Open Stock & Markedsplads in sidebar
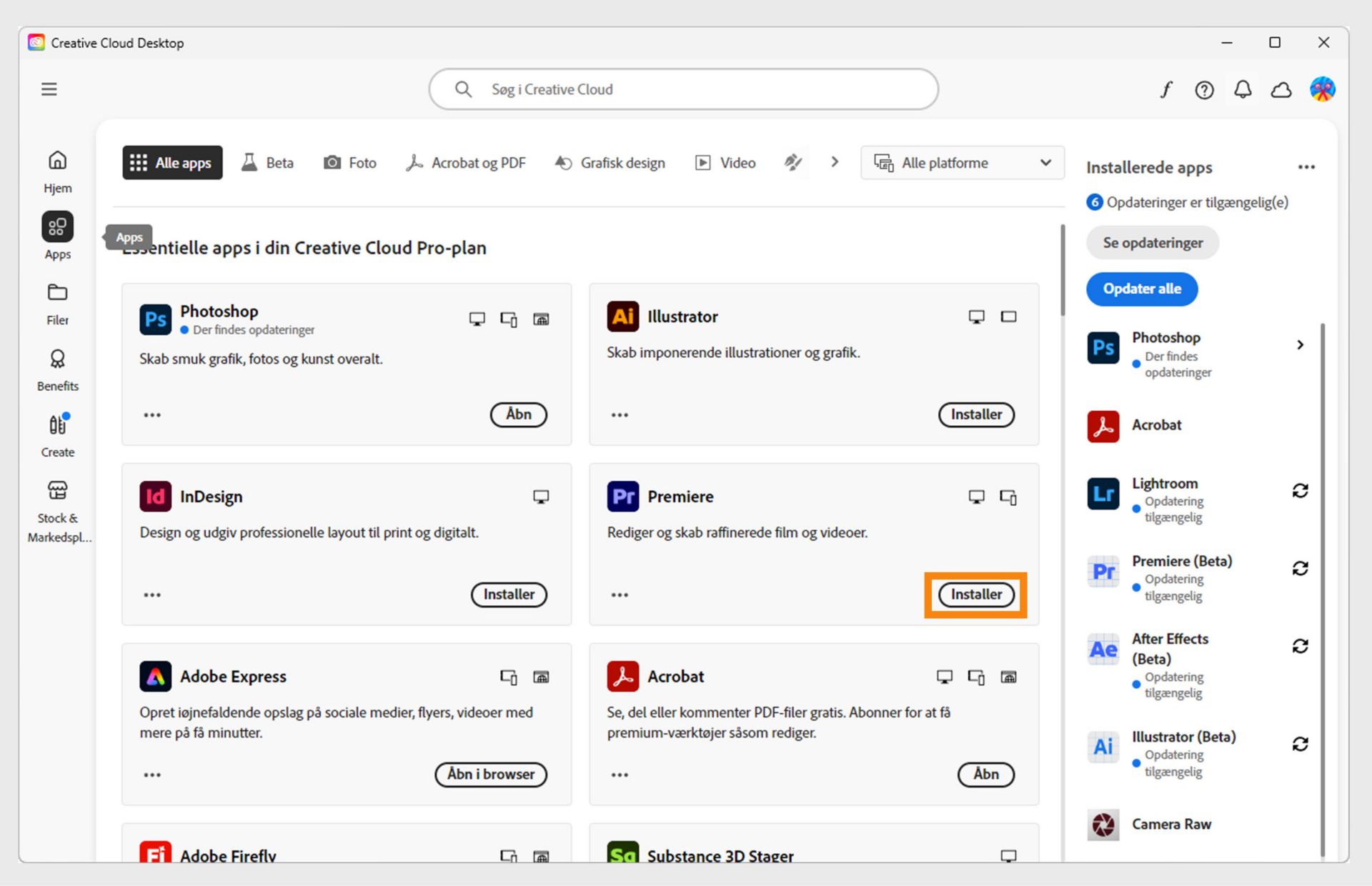1372x886 pixels. tap(59, 512)
